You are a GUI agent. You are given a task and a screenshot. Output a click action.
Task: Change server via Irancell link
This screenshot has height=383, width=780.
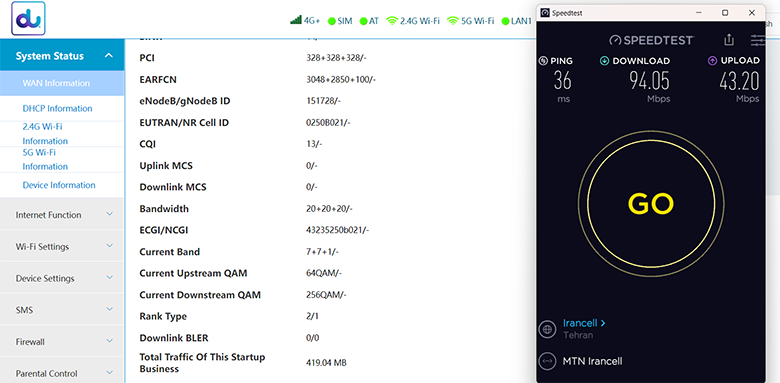(584, 323)
